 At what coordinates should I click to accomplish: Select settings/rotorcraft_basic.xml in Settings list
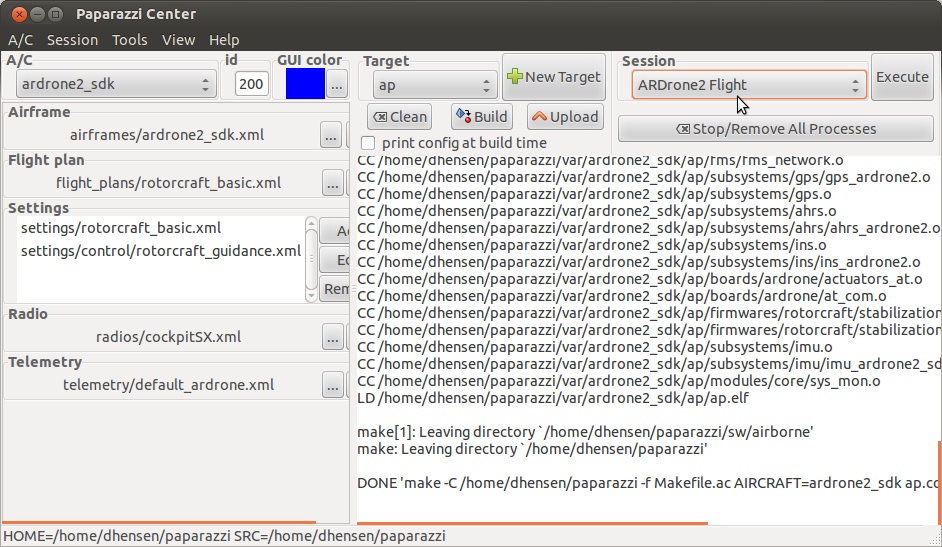pyautogui.click(x=121, y=228)
